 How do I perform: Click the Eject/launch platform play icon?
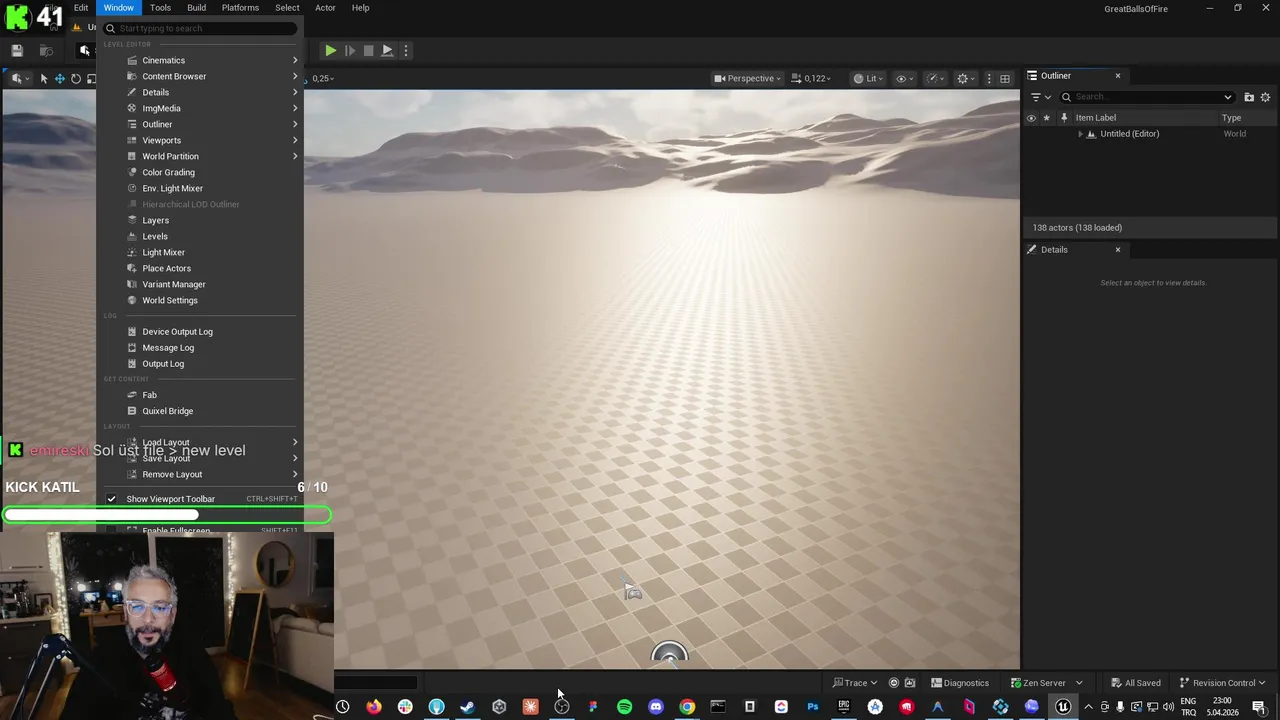[x=387, y=50]
